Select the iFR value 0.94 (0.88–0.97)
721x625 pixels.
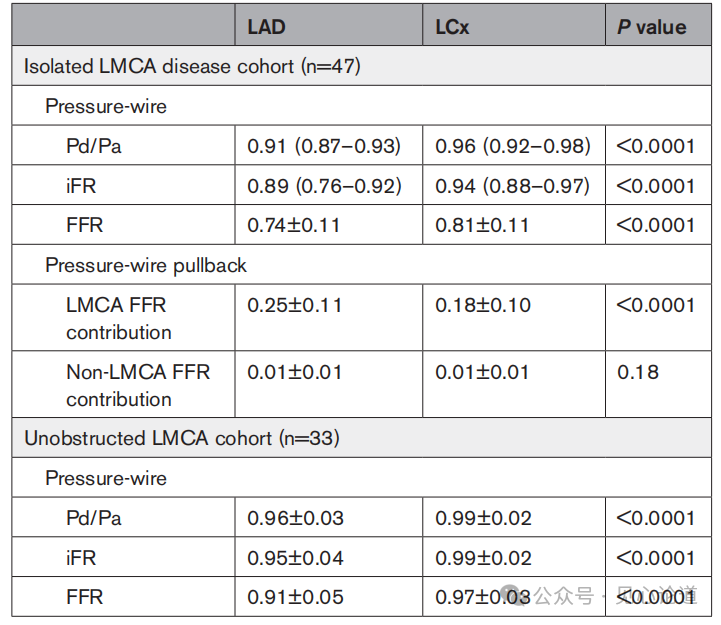coord(512,186)
